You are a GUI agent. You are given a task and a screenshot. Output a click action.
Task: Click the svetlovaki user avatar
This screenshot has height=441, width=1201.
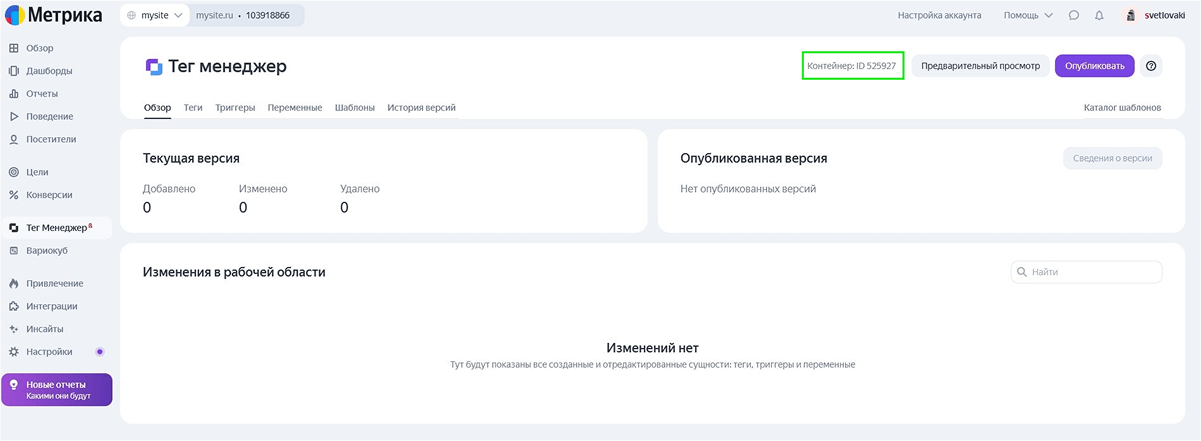[1130, 15]
